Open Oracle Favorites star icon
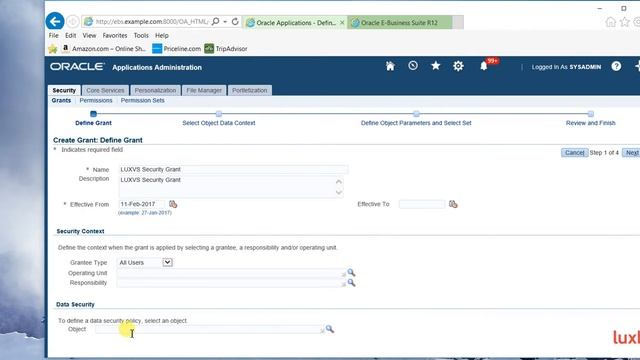The image size is (640, 360). point(436,66)
